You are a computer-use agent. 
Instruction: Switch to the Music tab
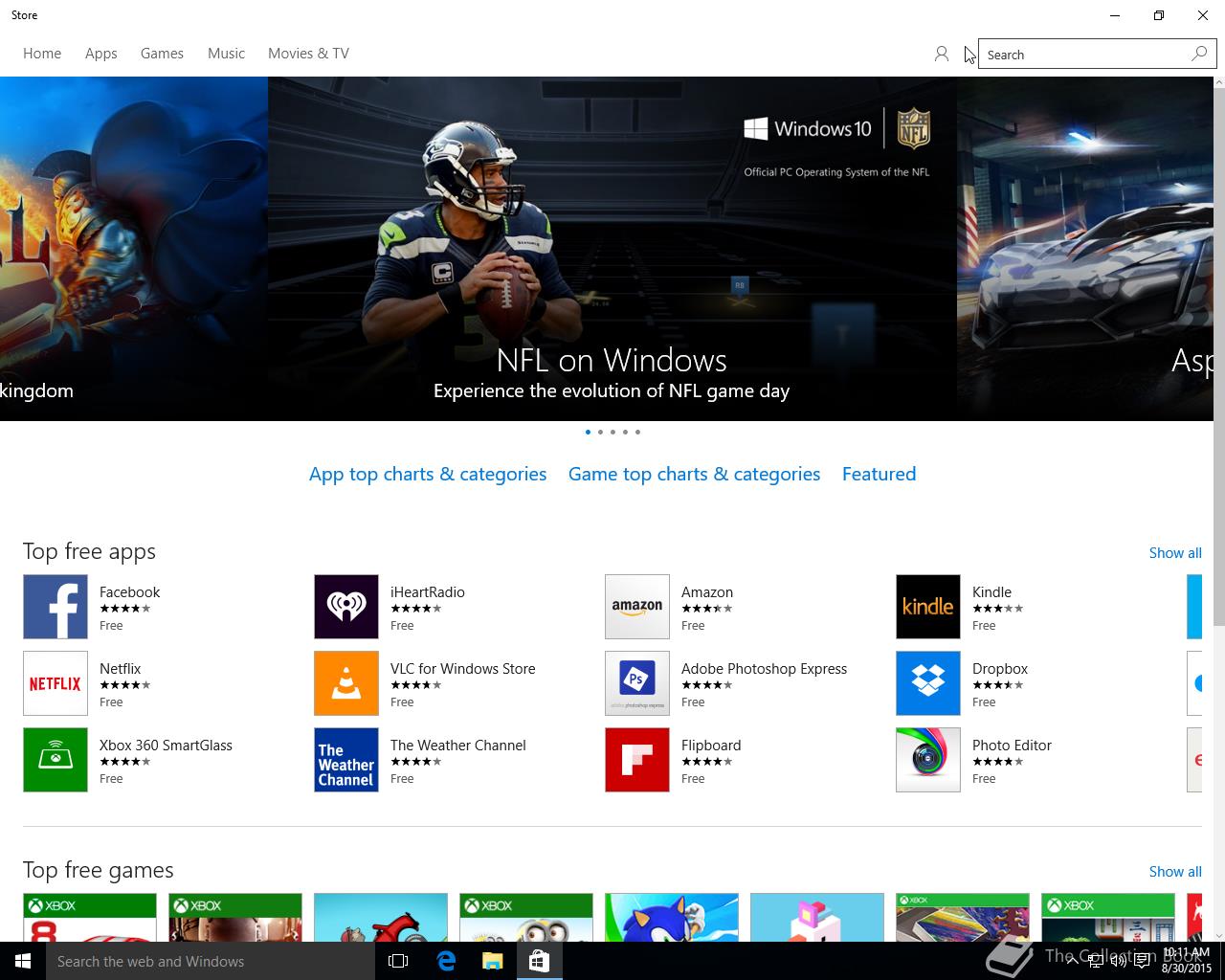pos(226,54)
